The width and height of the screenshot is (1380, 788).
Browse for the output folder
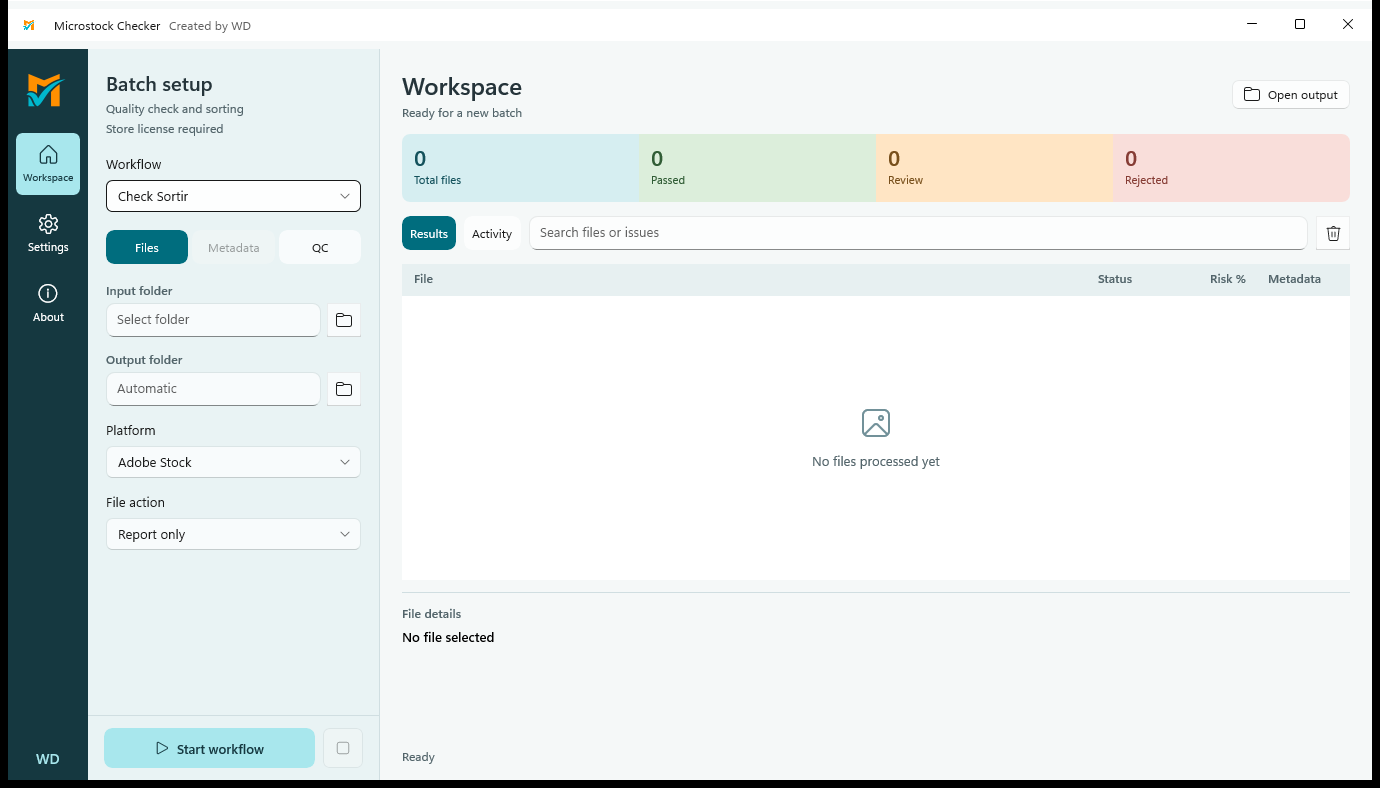[344, 389]
